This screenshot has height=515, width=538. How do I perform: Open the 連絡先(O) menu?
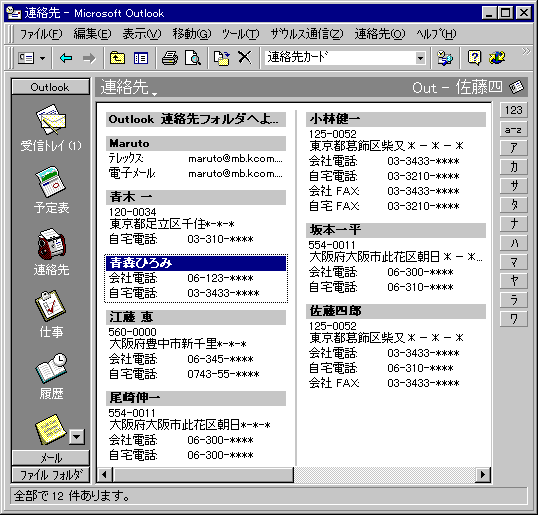point(379,34)
